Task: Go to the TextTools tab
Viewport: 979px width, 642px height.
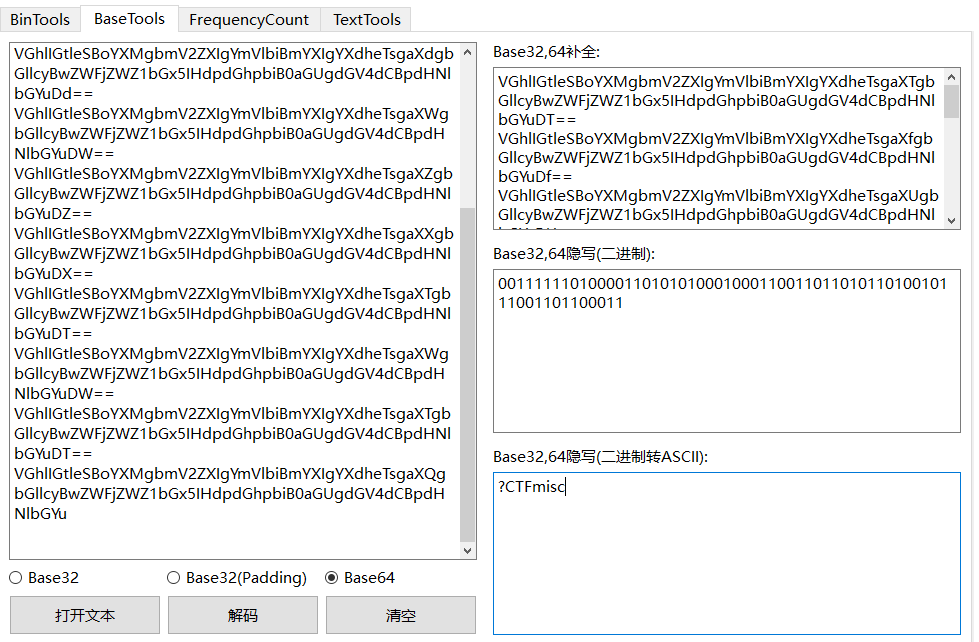Action: pos(366,19)
